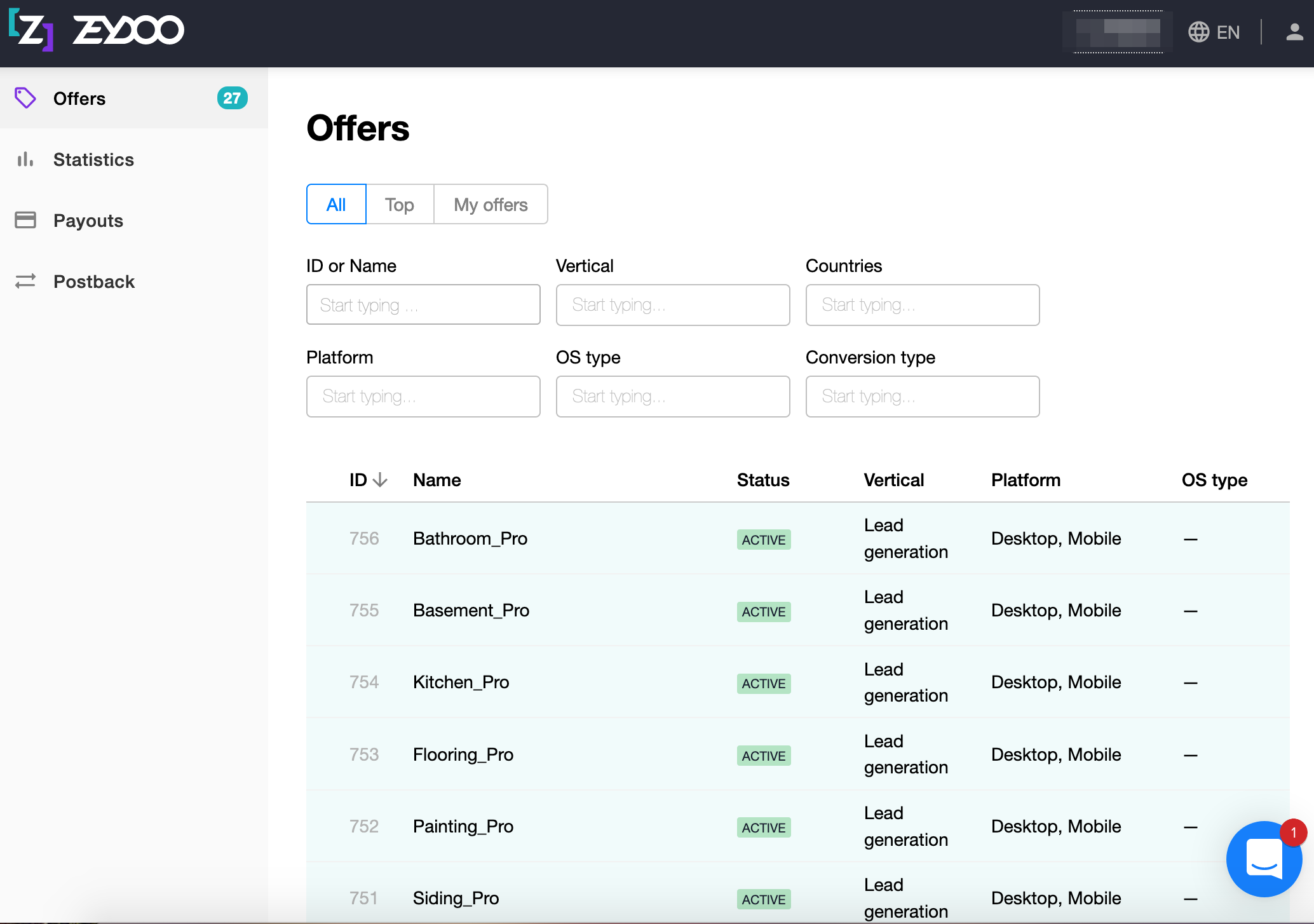
Task: Open the Countries filter dropdown
Action: [922, 305]
